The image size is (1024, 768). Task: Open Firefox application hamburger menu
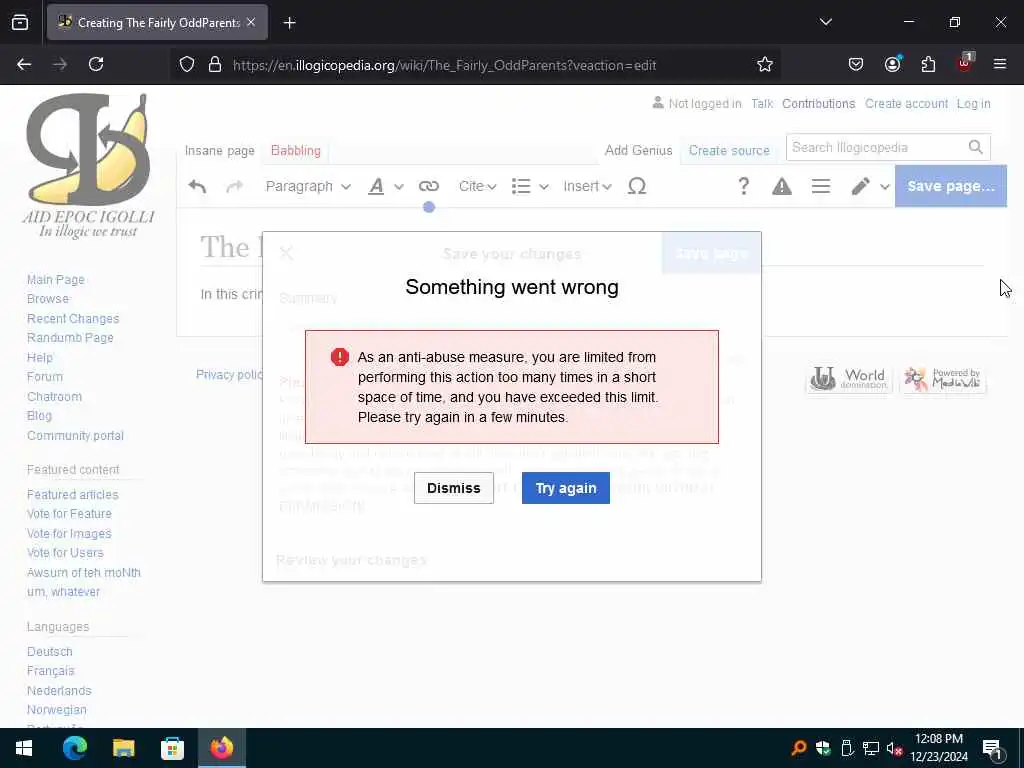tap(999, 65)
